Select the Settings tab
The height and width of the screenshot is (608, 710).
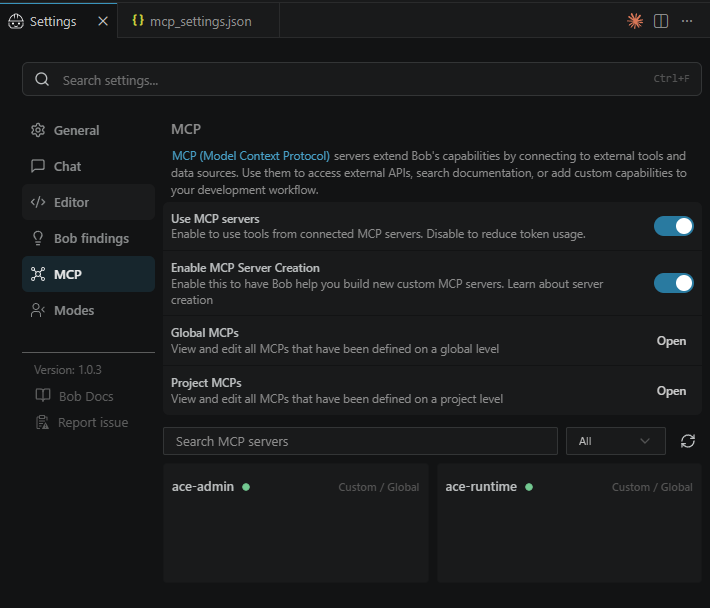(x=58, y=21)
